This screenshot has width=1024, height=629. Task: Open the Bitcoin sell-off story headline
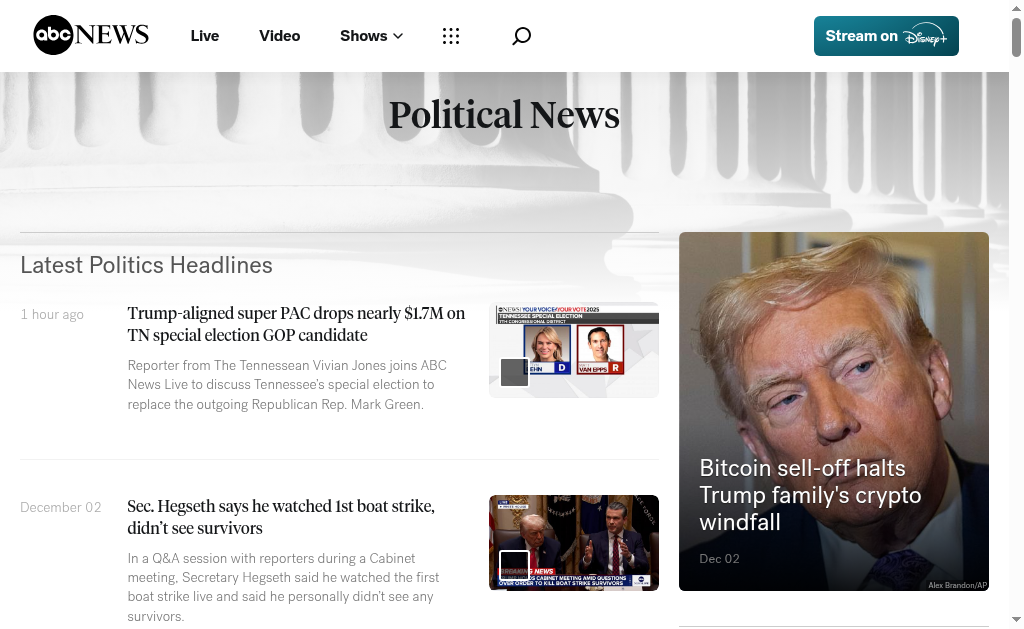pyautogui.click(x=810, y=495)
